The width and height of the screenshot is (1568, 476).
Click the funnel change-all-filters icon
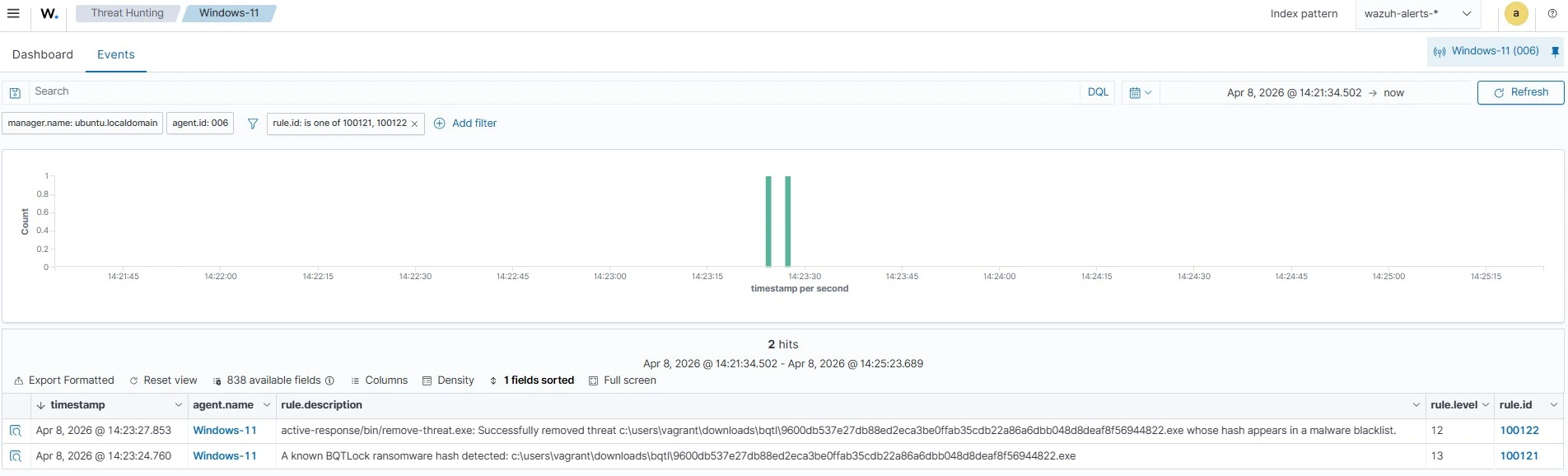(253, 124)
